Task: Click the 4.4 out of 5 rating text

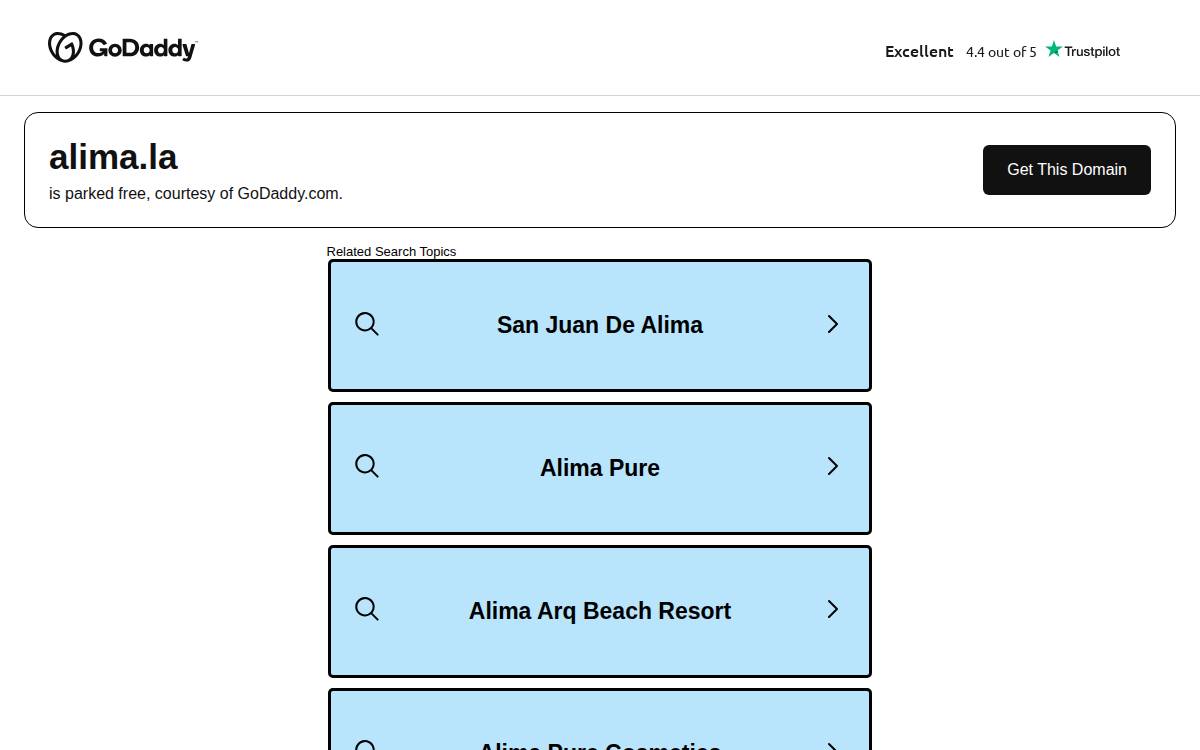Action: coord(1001,52)
